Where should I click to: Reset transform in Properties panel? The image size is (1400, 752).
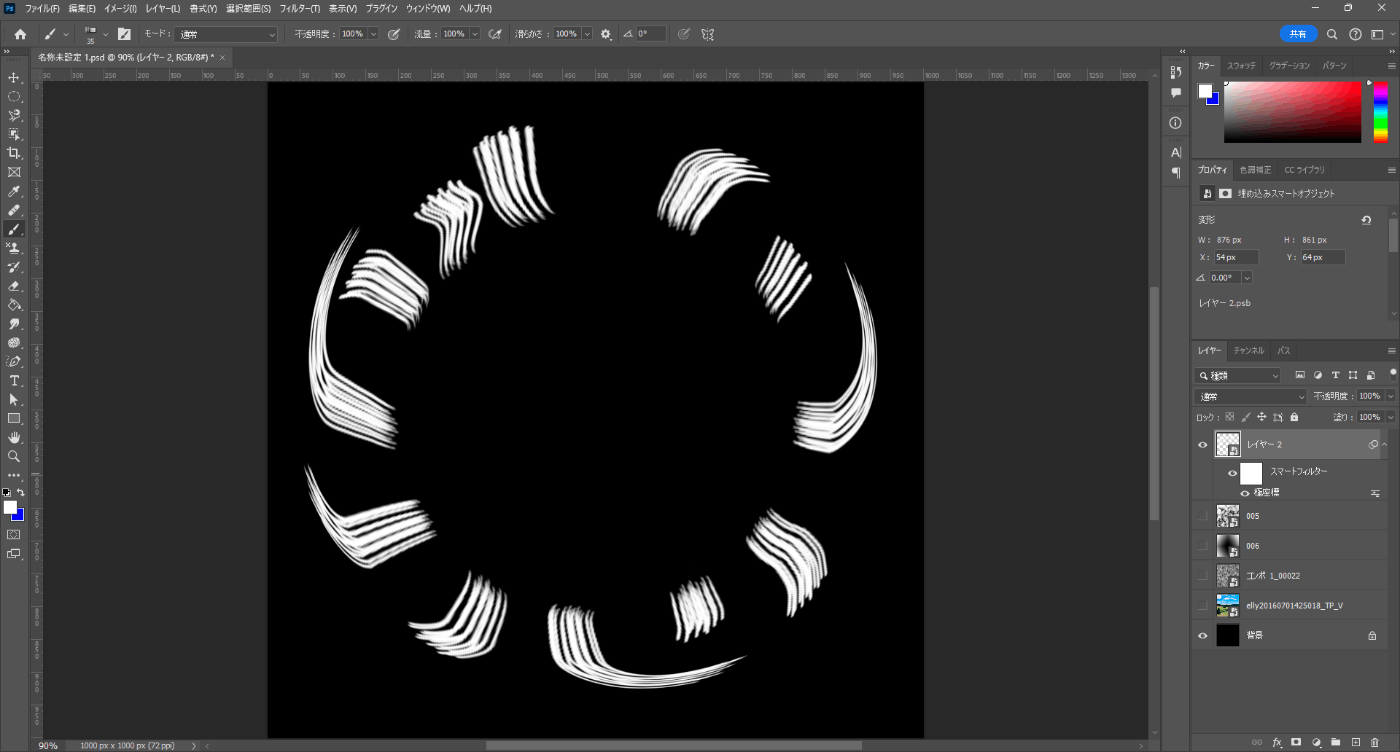[1366, 220]
